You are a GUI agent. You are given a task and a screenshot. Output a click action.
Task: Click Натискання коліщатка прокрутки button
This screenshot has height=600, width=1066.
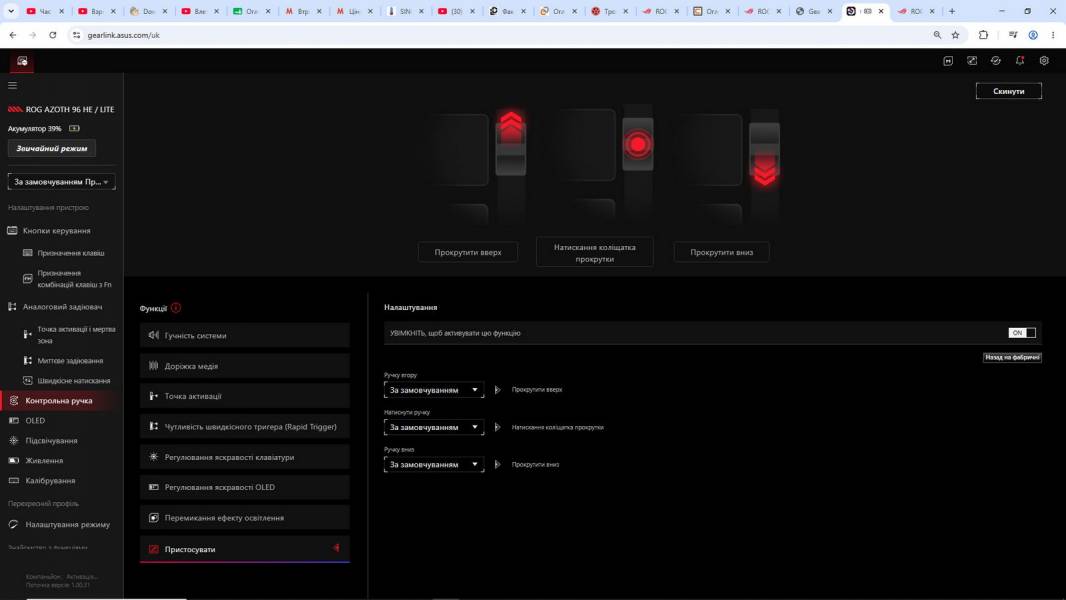(595, 253)
